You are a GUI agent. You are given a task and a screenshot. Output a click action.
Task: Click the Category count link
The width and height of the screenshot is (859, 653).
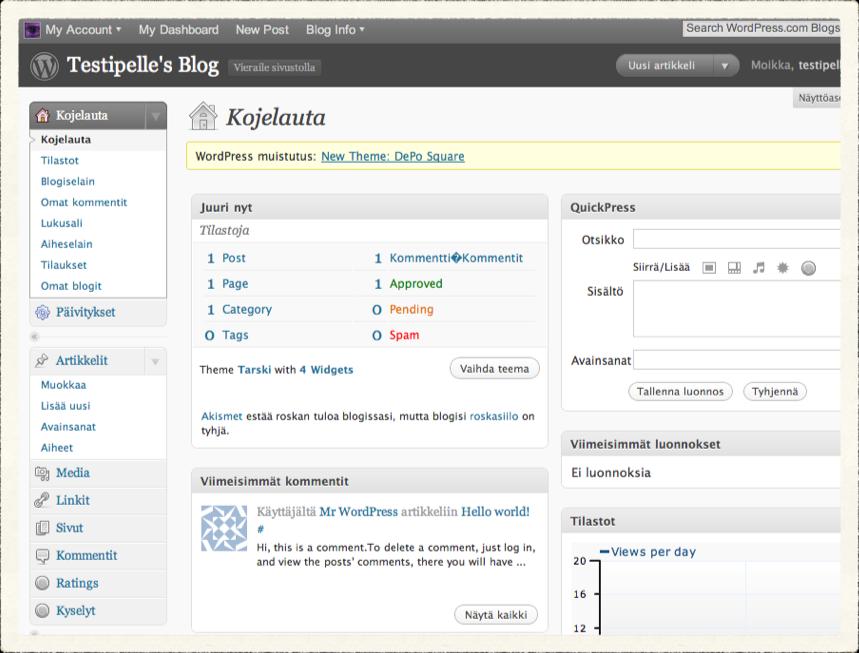click(247, 310)
